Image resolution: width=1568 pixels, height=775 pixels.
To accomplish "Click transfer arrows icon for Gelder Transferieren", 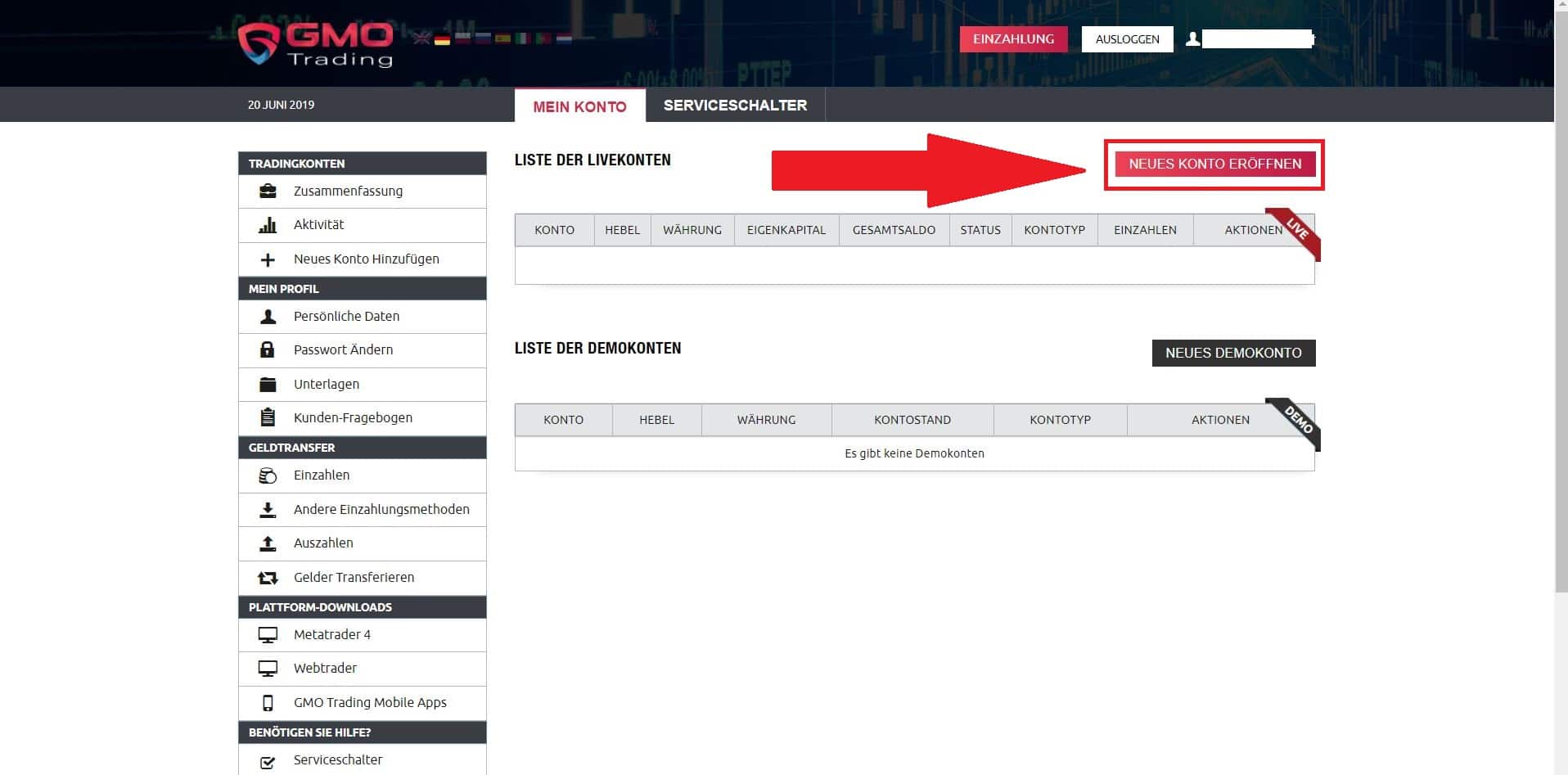I will 268,578.
